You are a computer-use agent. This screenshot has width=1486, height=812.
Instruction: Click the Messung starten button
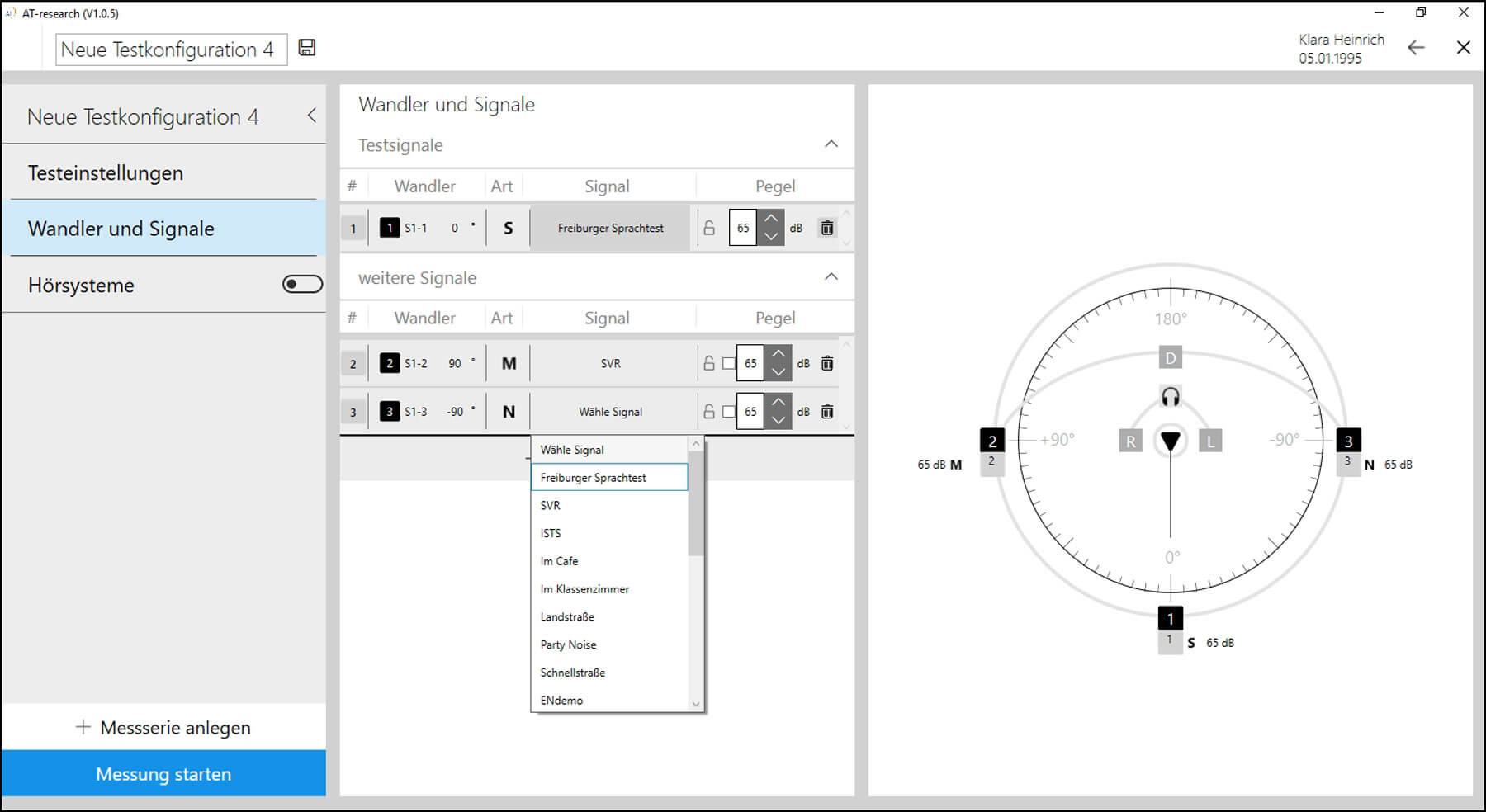[163, 774]
